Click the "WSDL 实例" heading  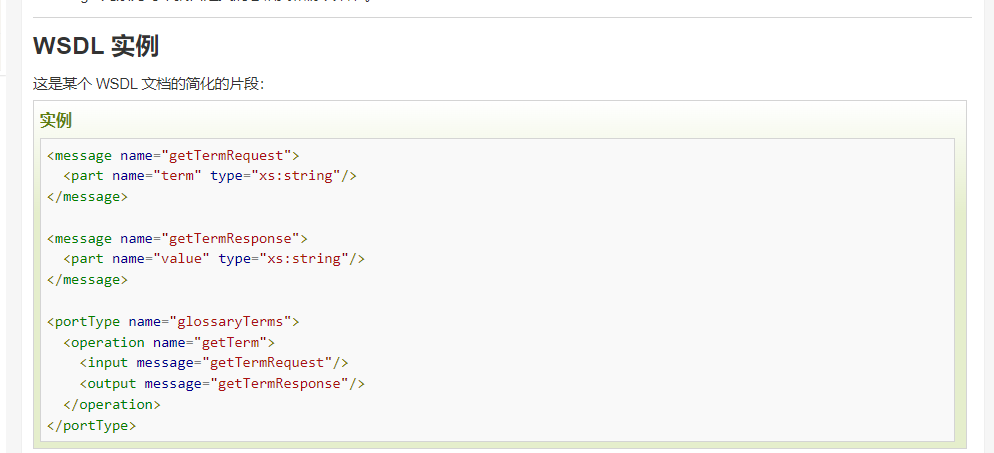point(96,46)
